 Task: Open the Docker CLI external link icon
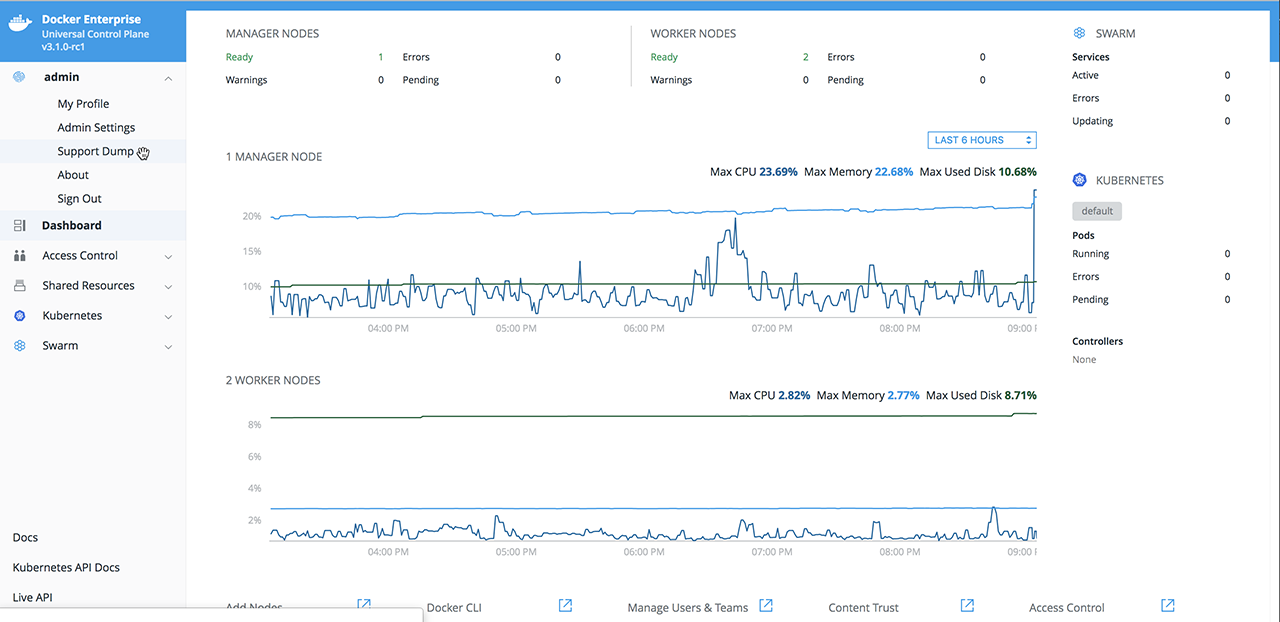[565, 606]
